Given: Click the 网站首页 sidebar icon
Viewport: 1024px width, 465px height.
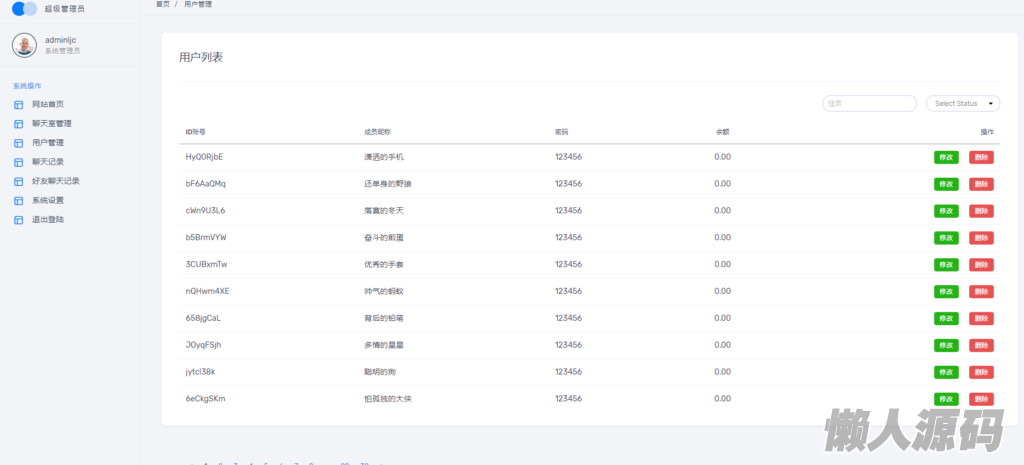Looking at the screenshot, I should coord(18,105).
